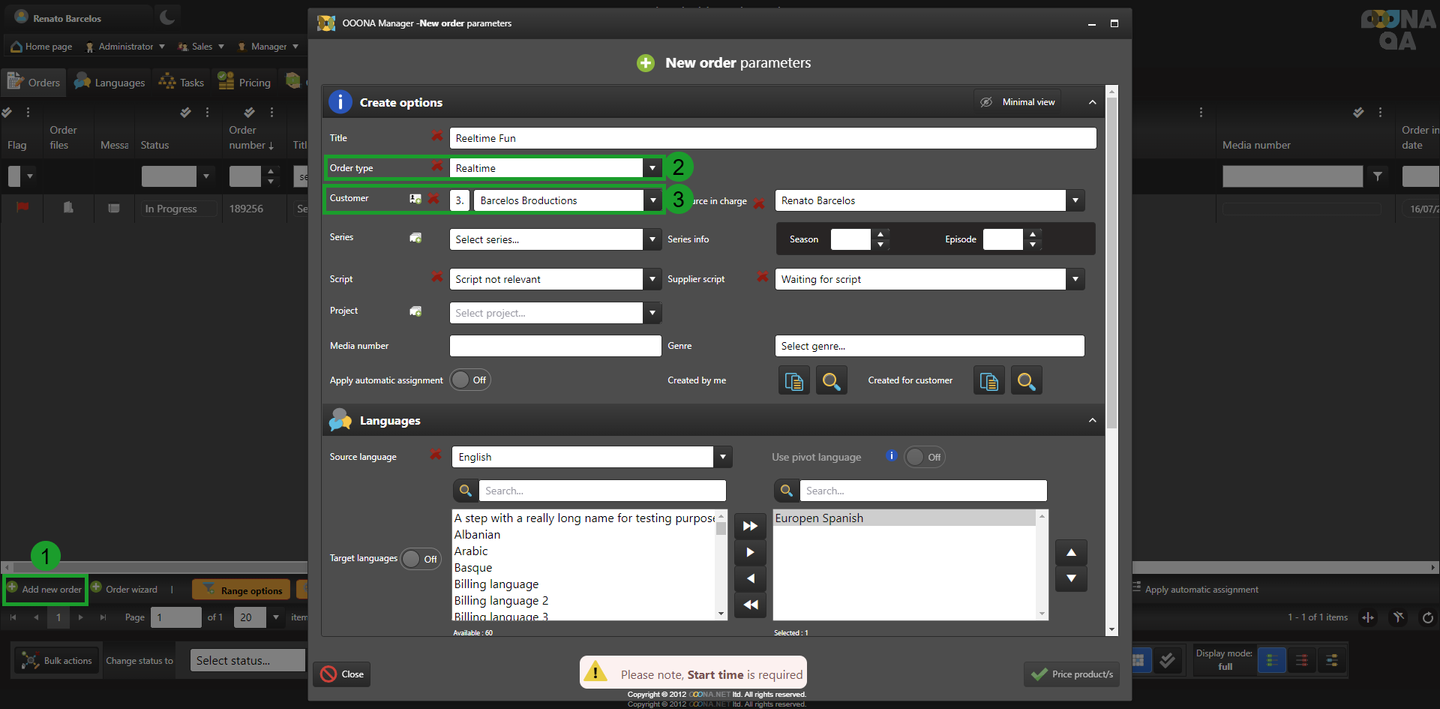
Task: Turn on the Target languages toggle
Action: [420, 559]
